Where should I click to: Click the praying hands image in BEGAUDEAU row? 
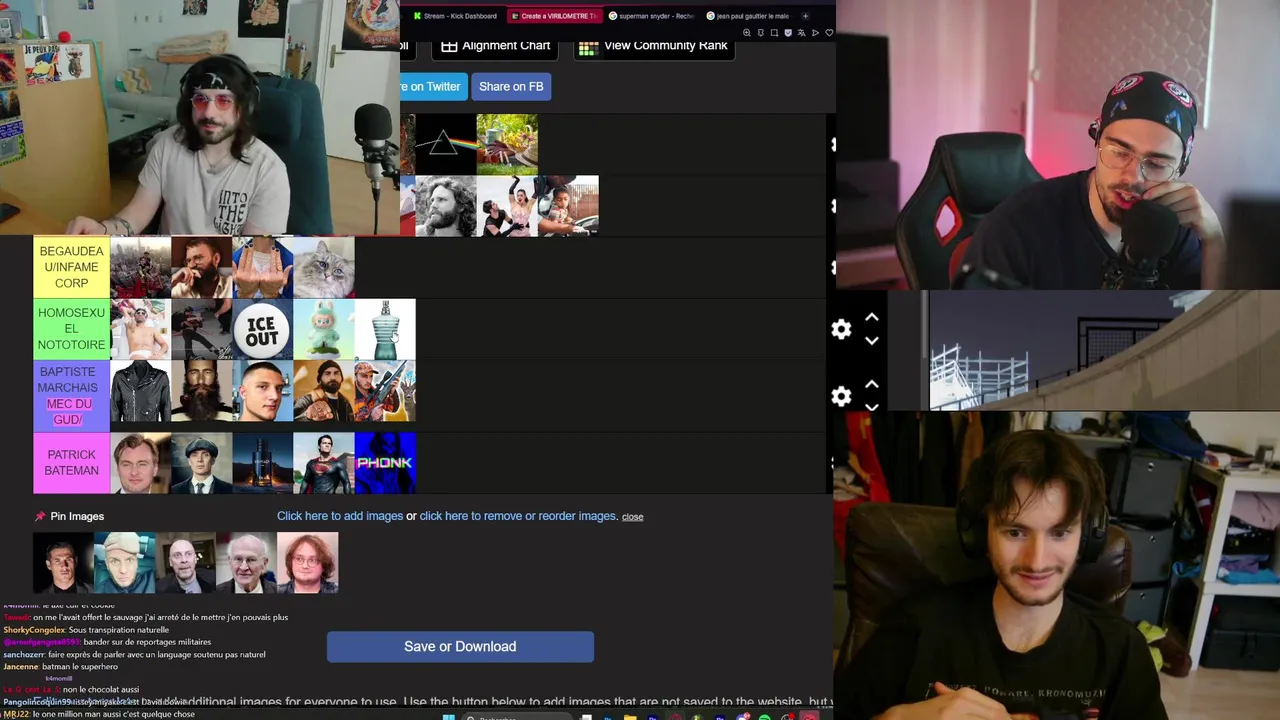262,268
